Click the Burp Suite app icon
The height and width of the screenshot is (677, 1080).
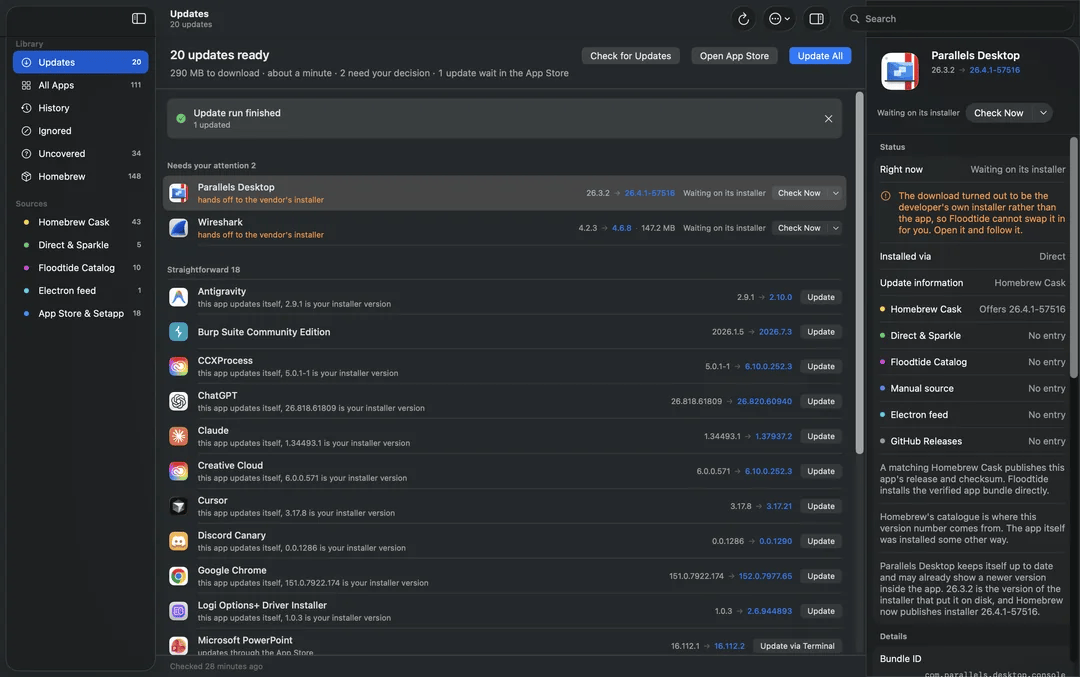178,332
